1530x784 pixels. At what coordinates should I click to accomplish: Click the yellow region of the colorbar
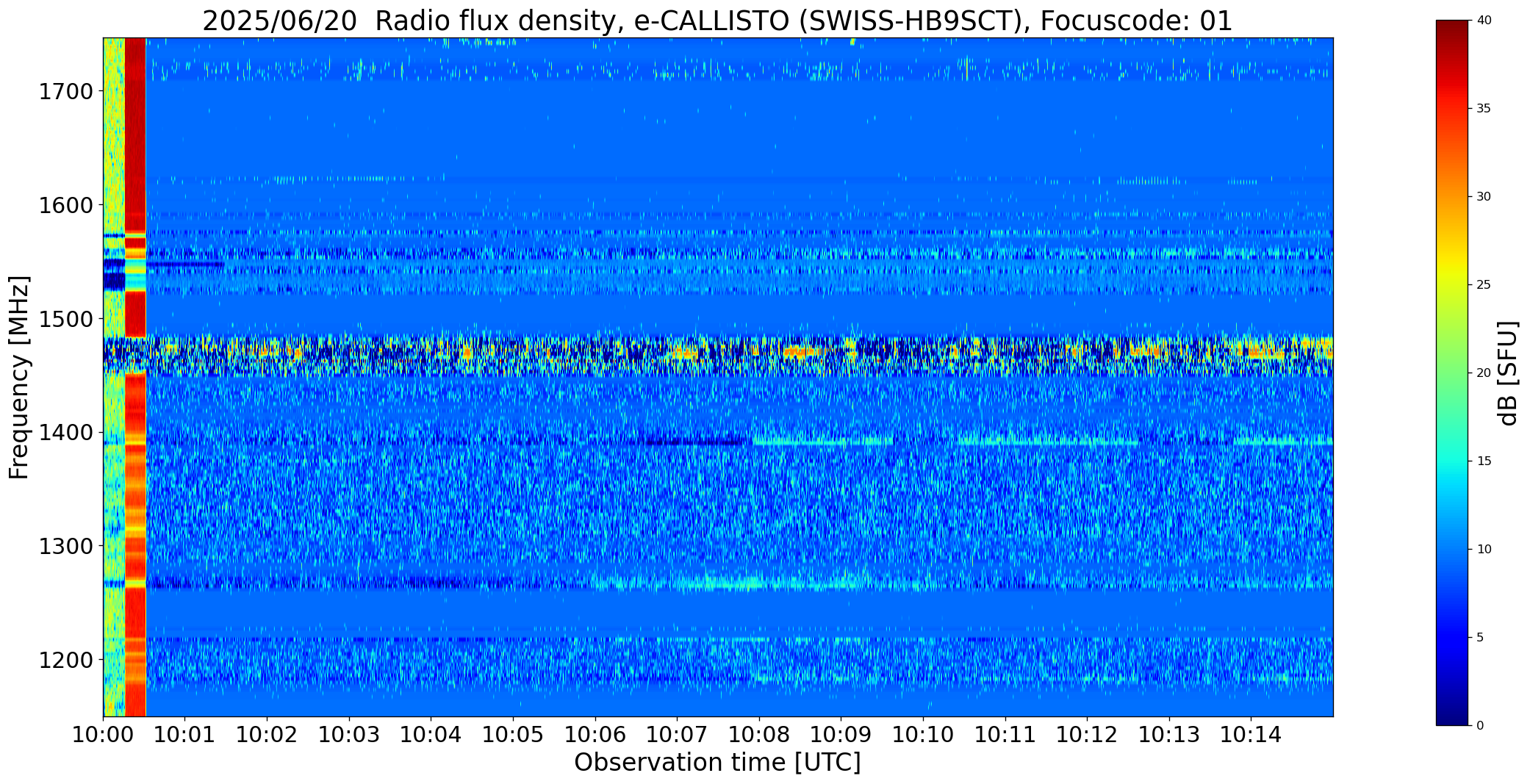pos(1453,276)
